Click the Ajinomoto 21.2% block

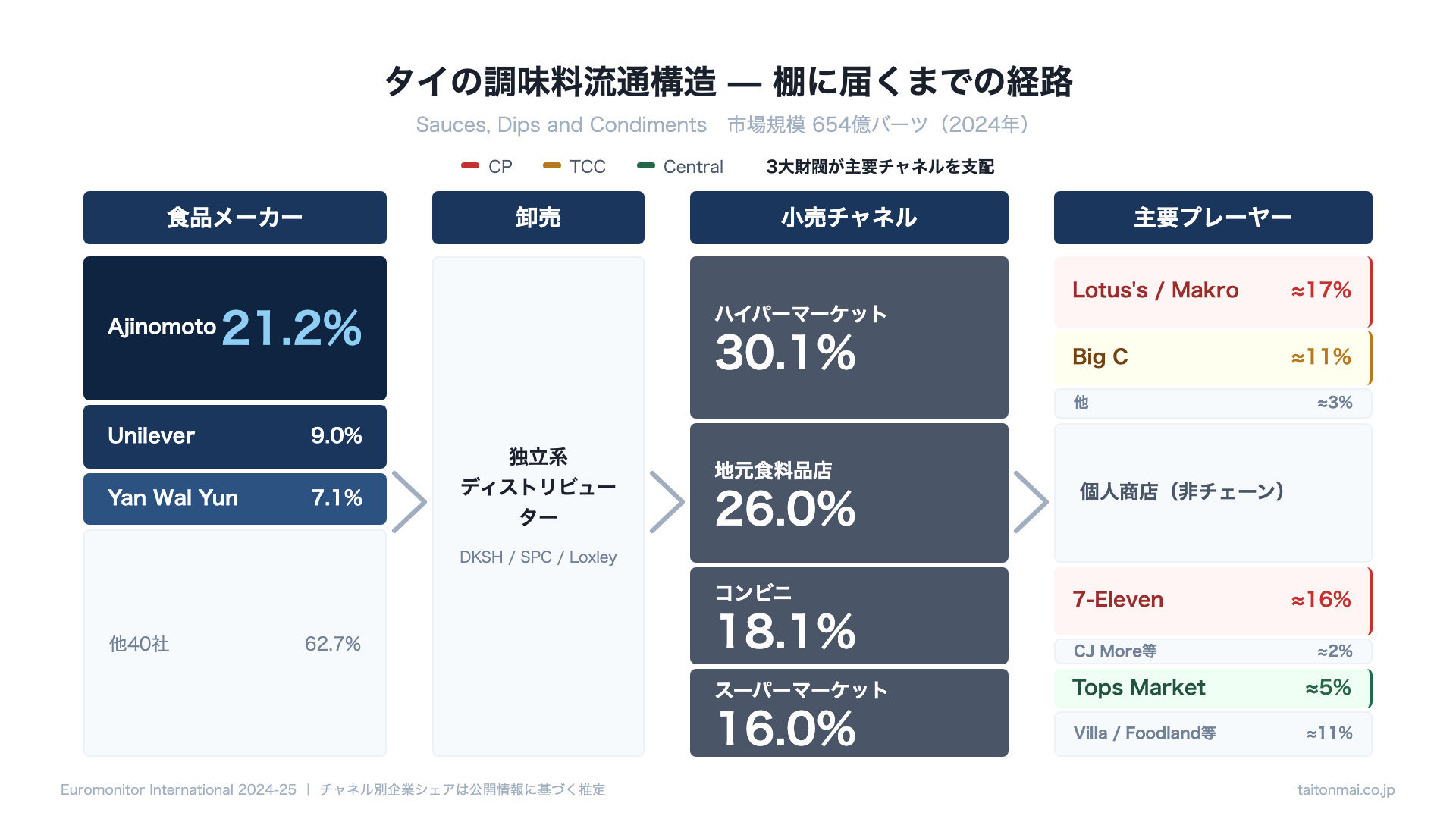pos(235,328)
